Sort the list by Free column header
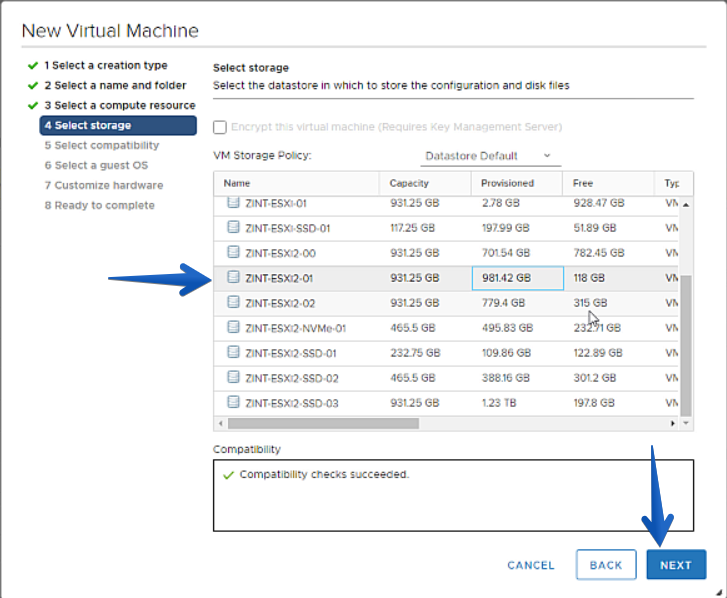This screenshot has height=598, width=727. click(583, 183)
